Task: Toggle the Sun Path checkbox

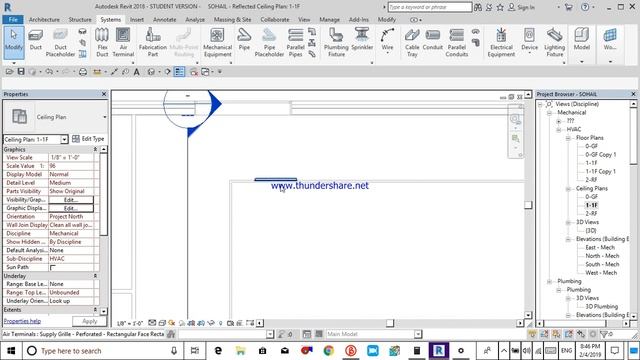Action: pos(53,268)
